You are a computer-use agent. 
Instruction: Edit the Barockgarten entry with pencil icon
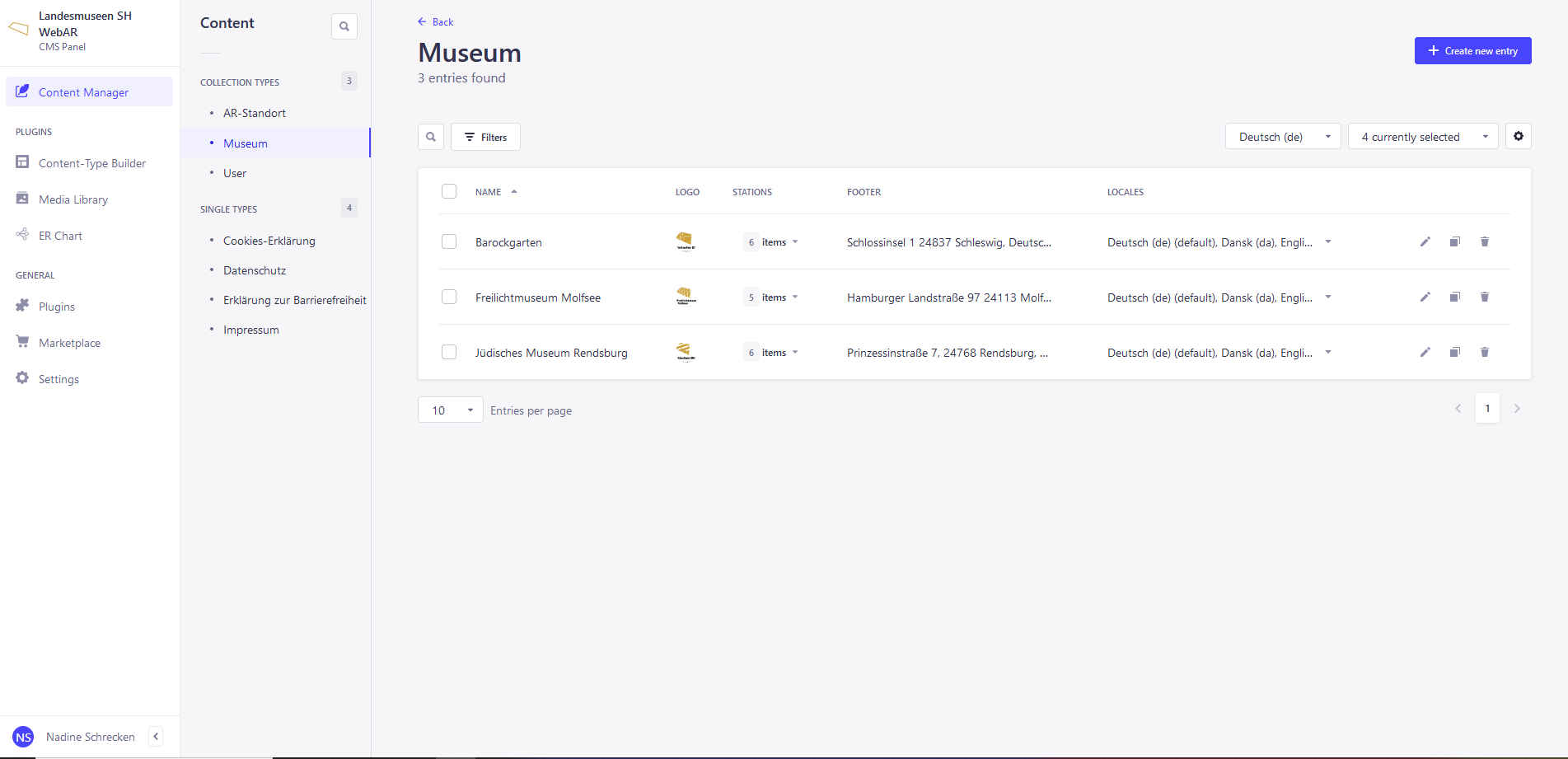[x=1425, y=241]
